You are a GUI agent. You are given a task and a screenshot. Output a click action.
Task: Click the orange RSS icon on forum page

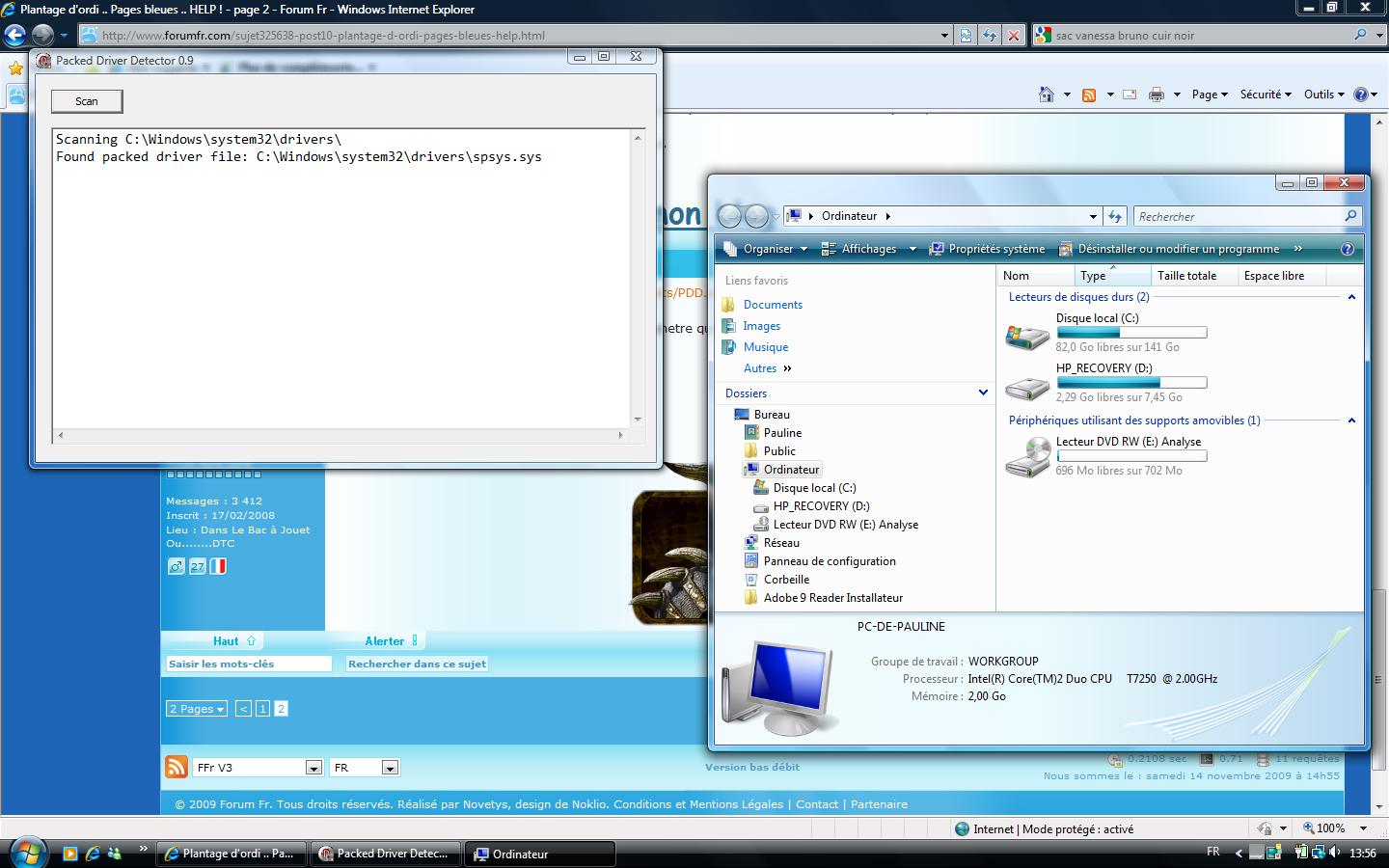click(x=177, y=767)
